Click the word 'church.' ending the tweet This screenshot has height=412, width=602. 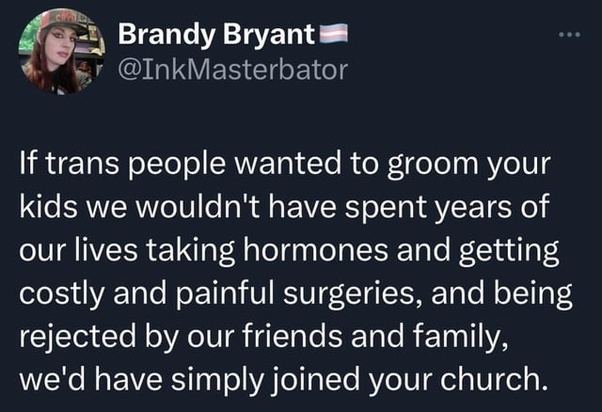[x=494, y=379]
